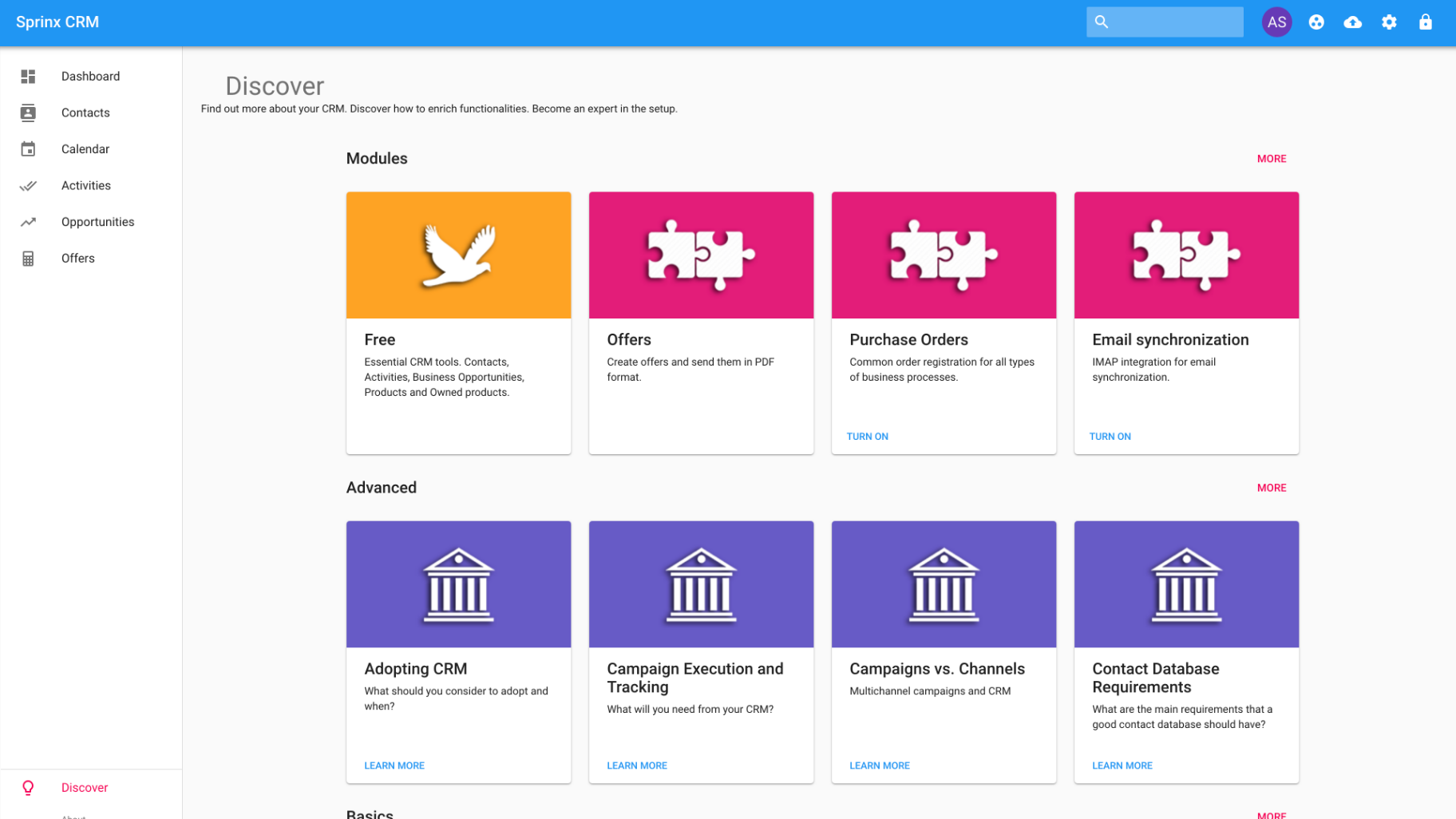
Task: Open the Offers calculator icon
Action: (28, 259)
